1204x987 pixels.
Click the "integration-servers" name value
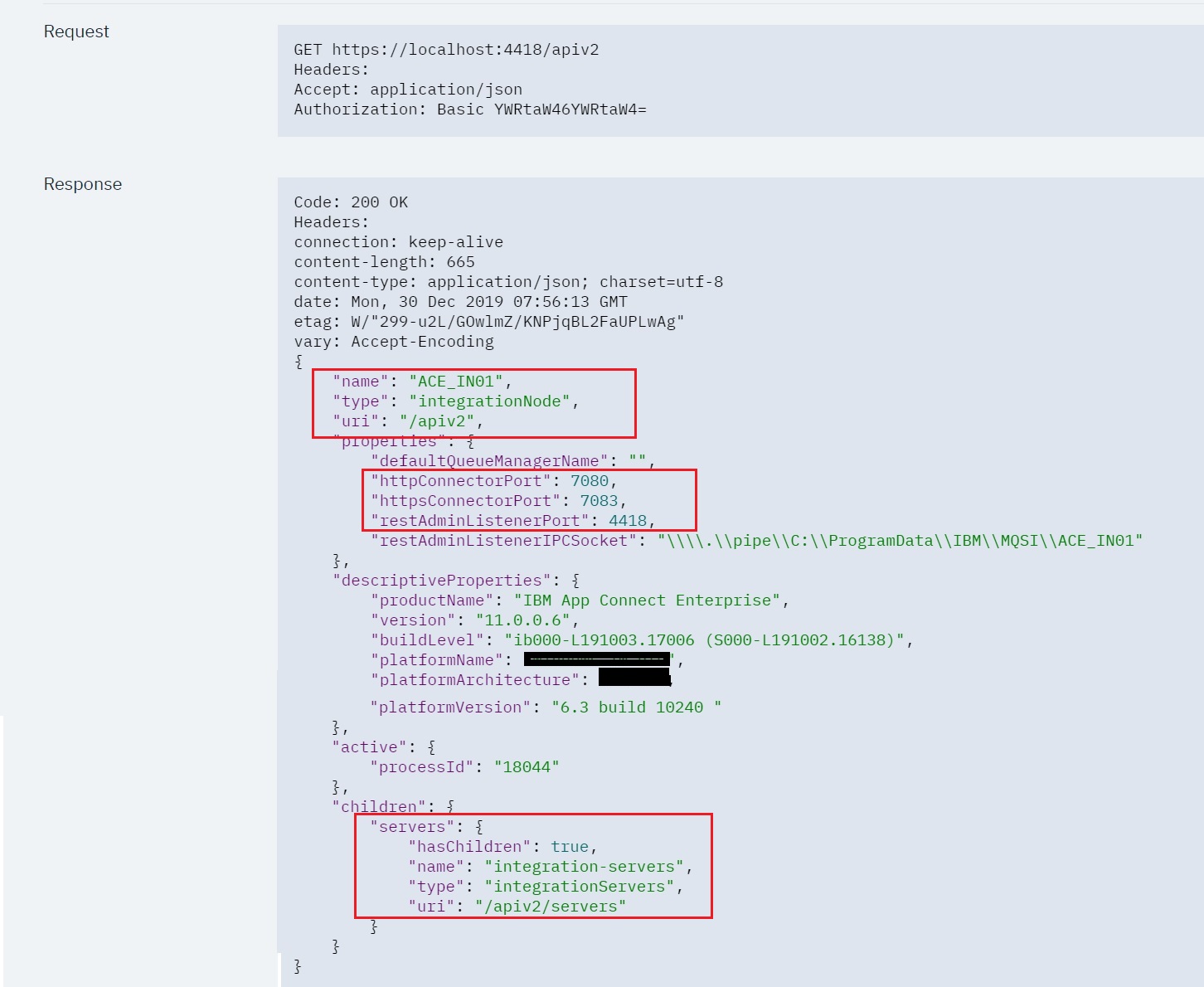(x=589, y=866)
